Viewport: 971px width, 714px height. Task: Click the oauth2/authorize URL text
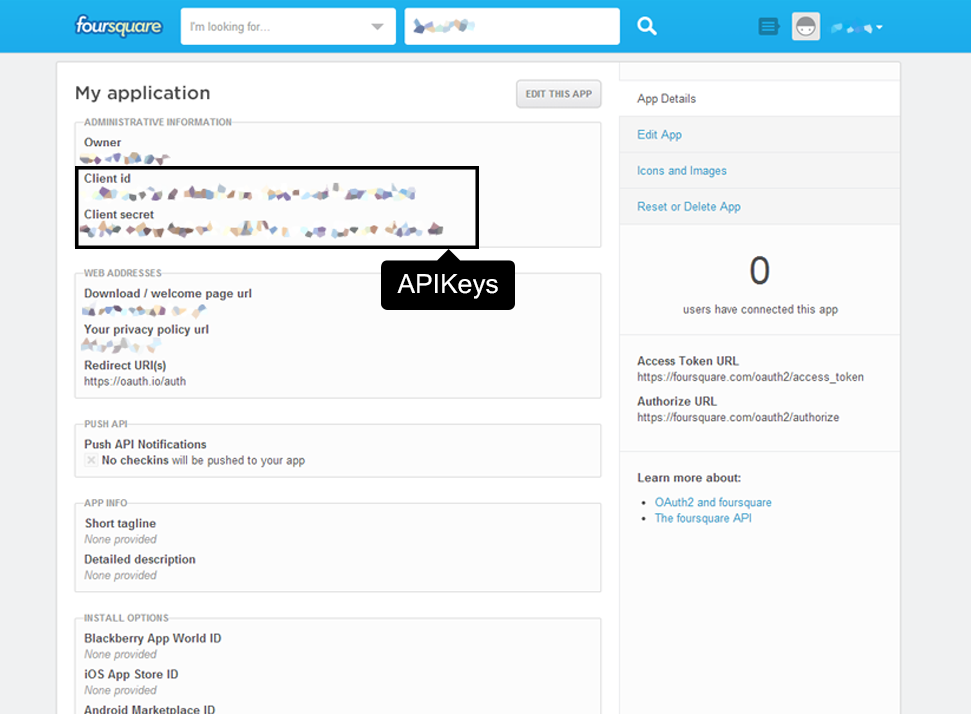738,417
